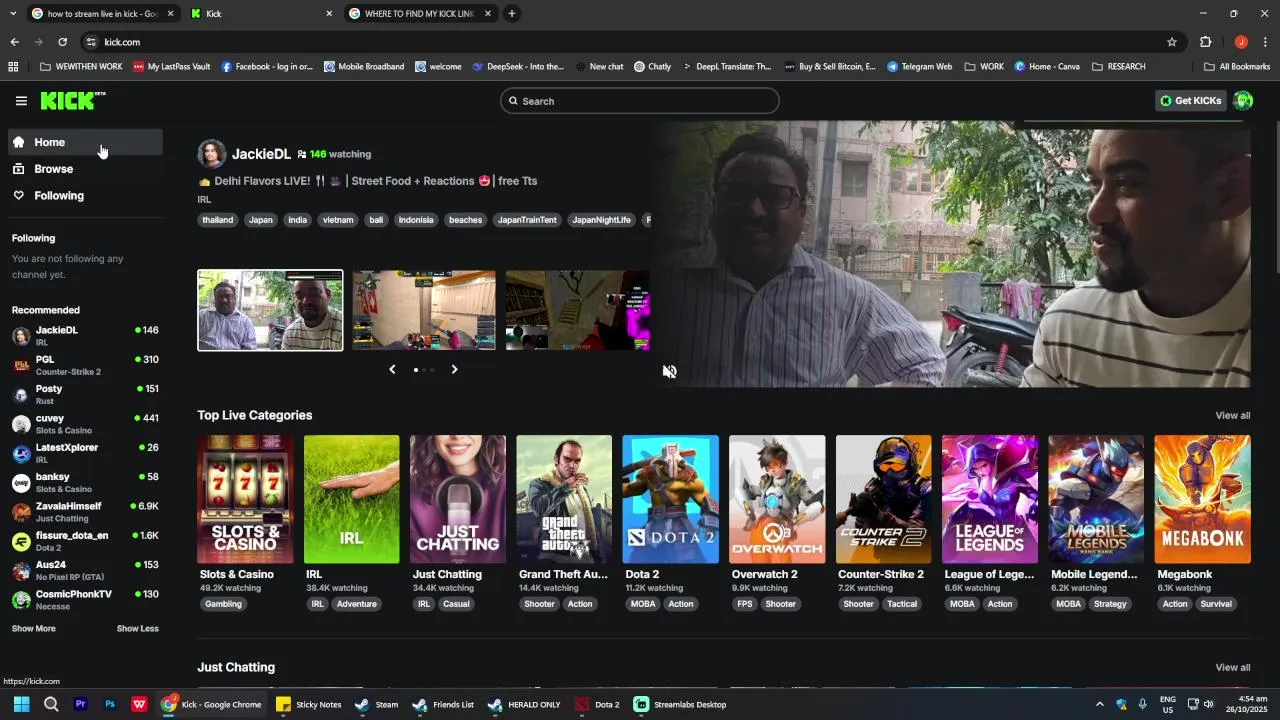Open recommended channel CosmicPhonkTV
The image size is (1280, 720).
pyautogui.click(x=85, y=600)
